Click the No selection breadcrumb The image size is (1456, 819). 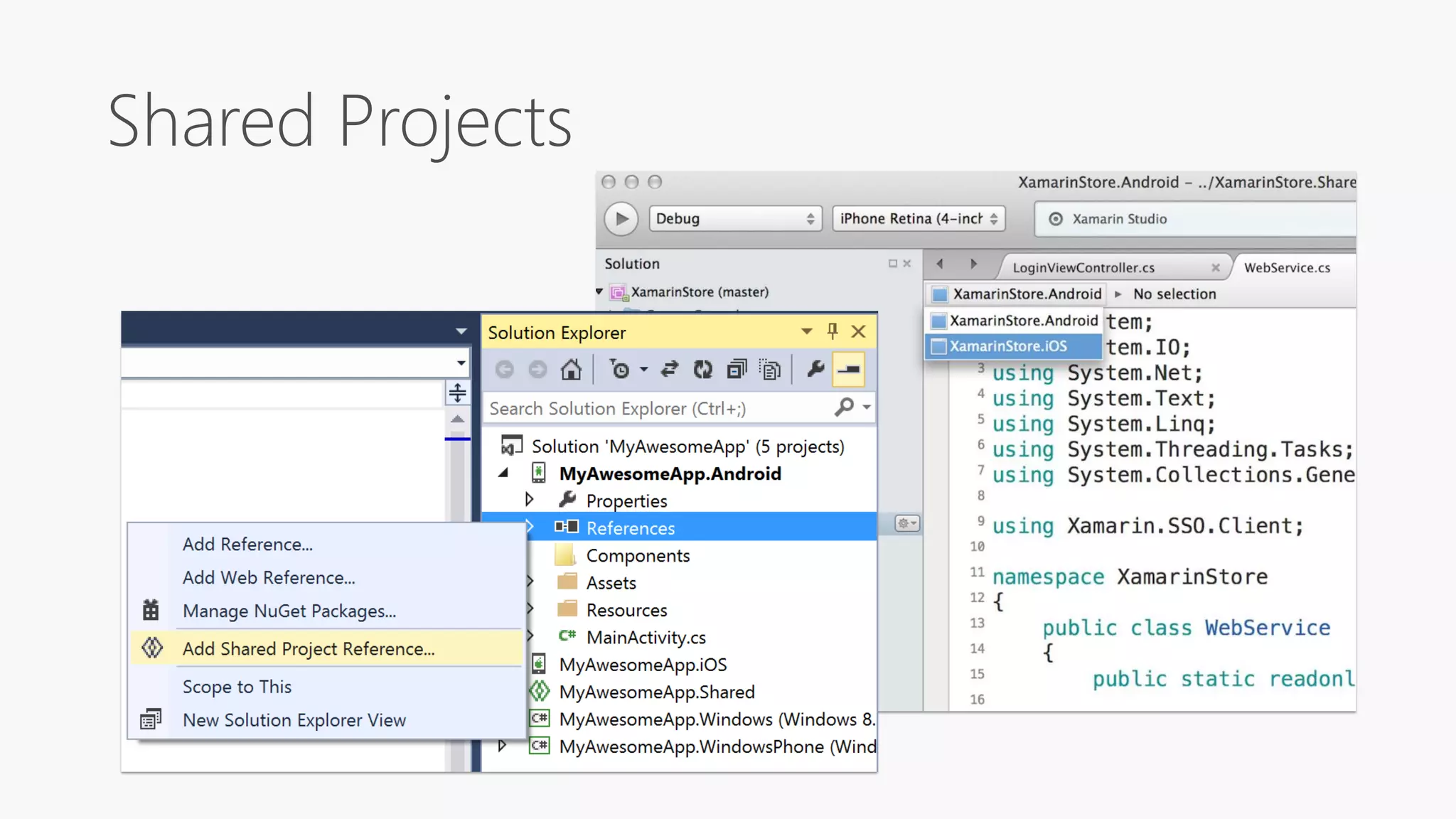tap(1174, 294)
